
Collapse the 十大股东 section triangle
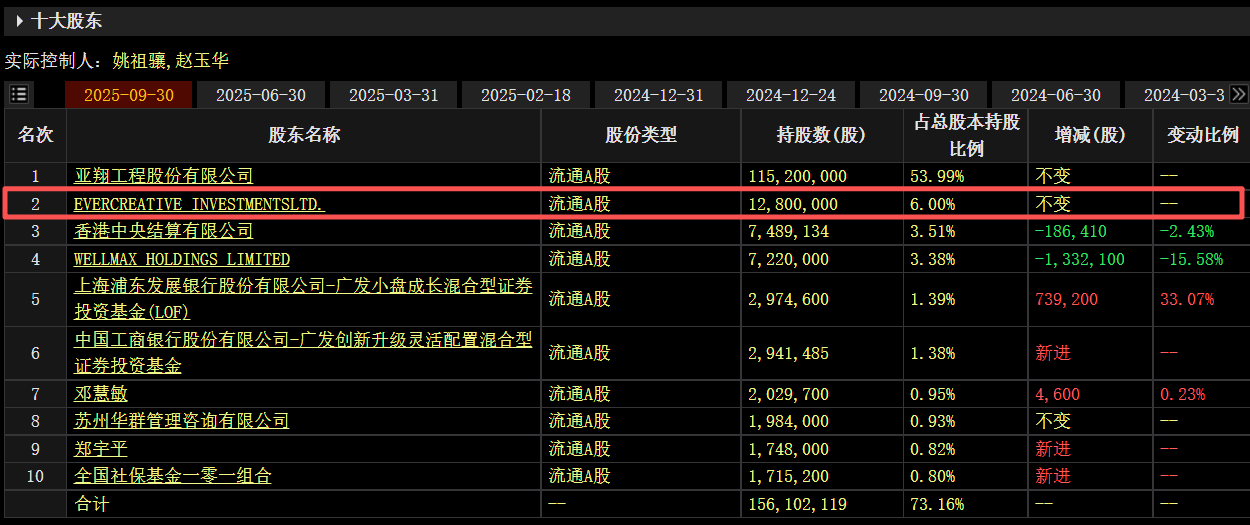(x=19, y=20)
